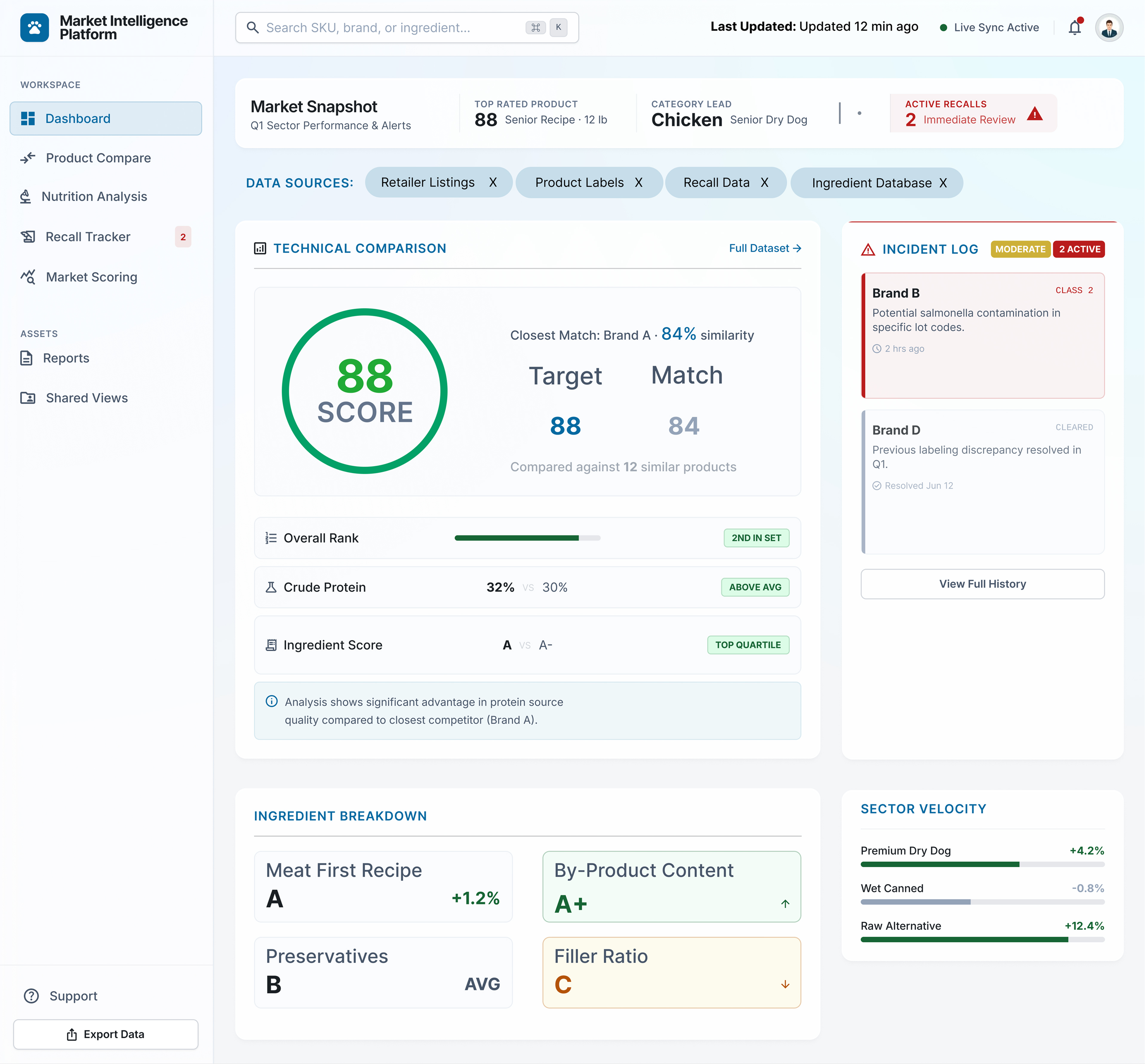
Task: Click the Recall Tracker count badge
Action: coord(183,237)
